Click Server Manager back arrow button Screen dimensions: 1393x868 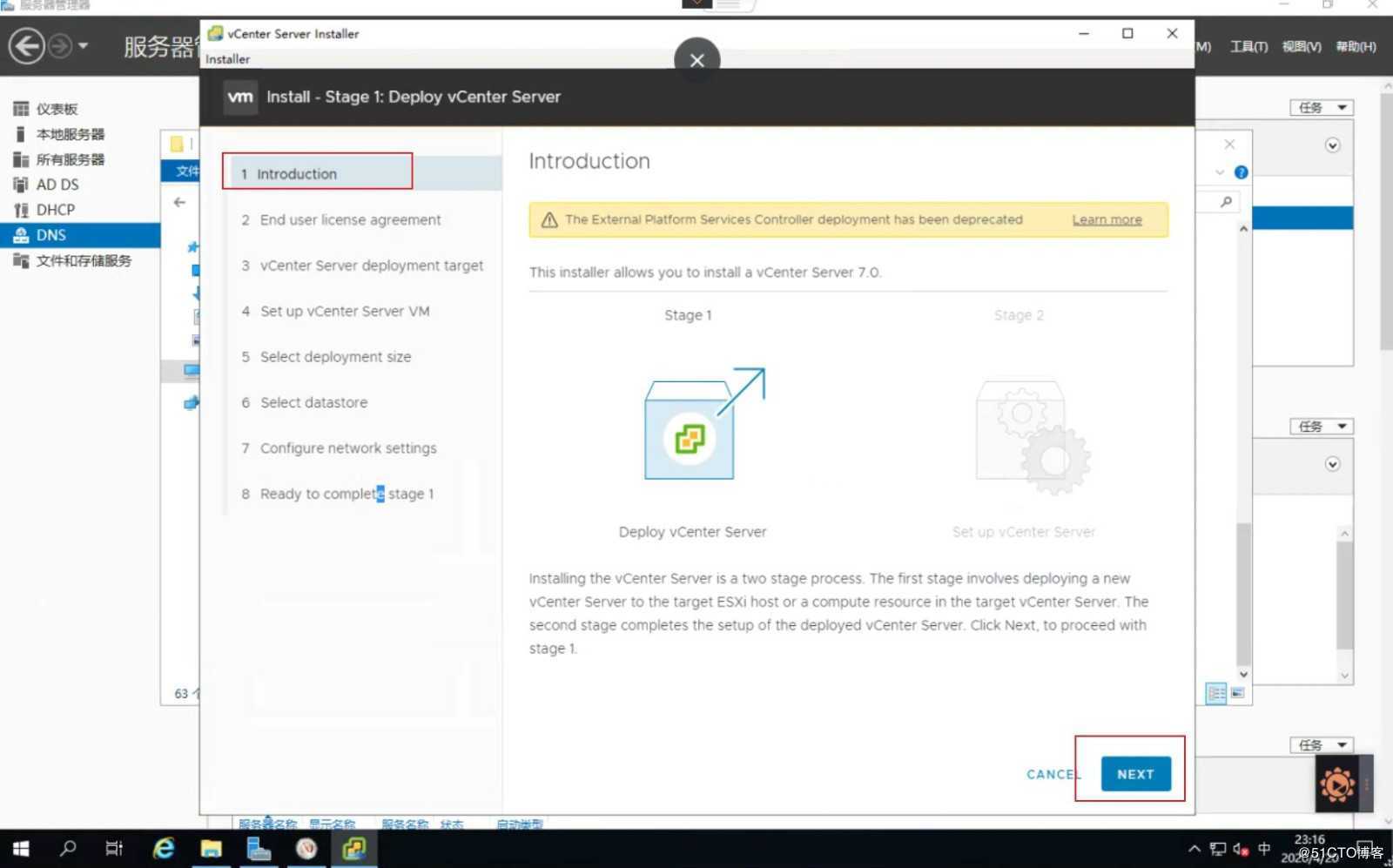[26, 45]
